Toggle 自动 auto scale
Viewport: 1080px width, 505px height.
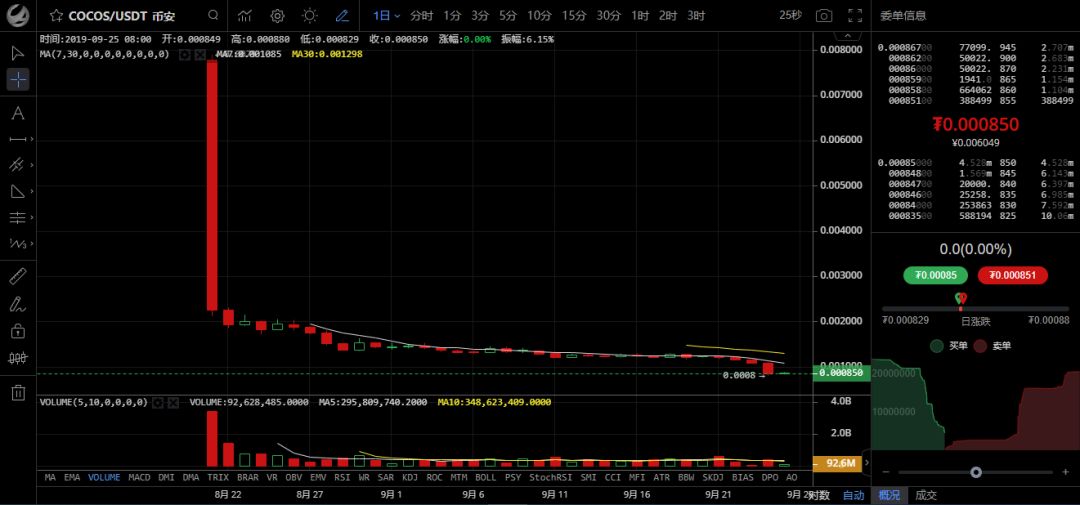pyautogui.click(x=853, y=495)
